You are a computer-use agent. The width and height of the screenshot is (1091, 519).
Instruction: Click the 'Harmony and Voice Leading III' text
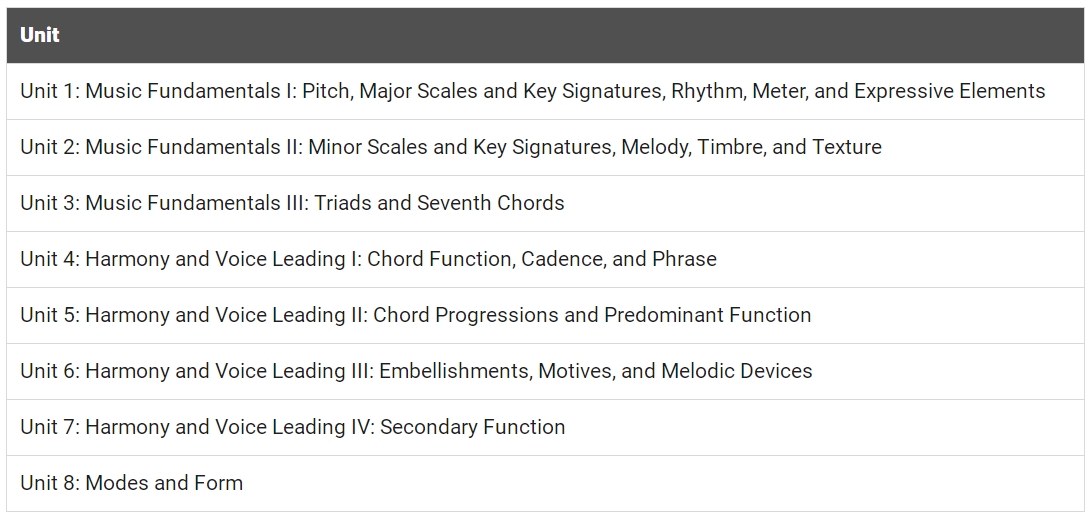pyautogui.click(x=227, y=371)
